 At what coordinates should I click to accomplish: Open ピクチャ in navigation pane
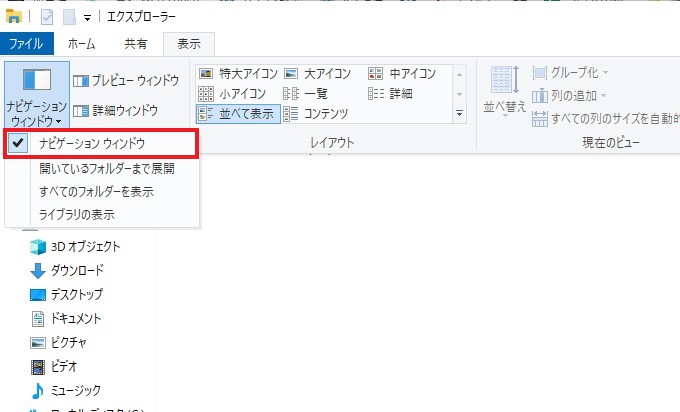[x=59, y=343]
